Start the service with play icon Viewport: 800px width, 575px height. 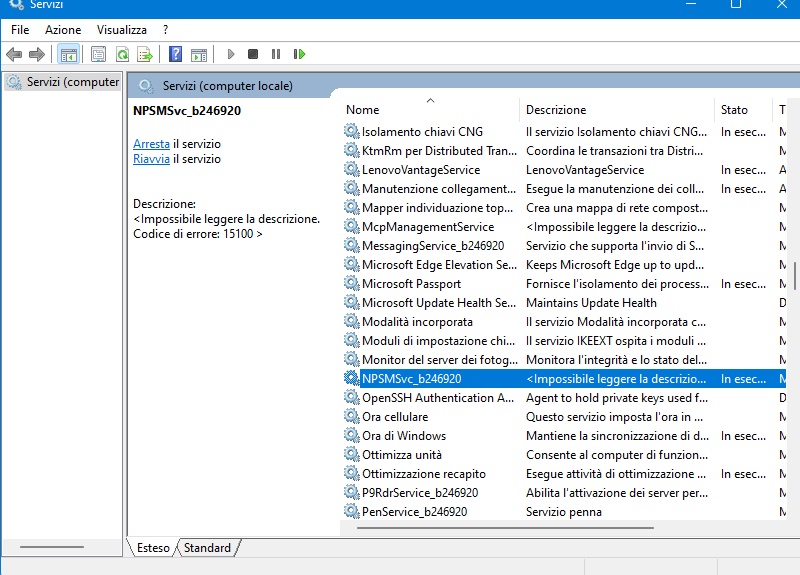pos(231,54)
